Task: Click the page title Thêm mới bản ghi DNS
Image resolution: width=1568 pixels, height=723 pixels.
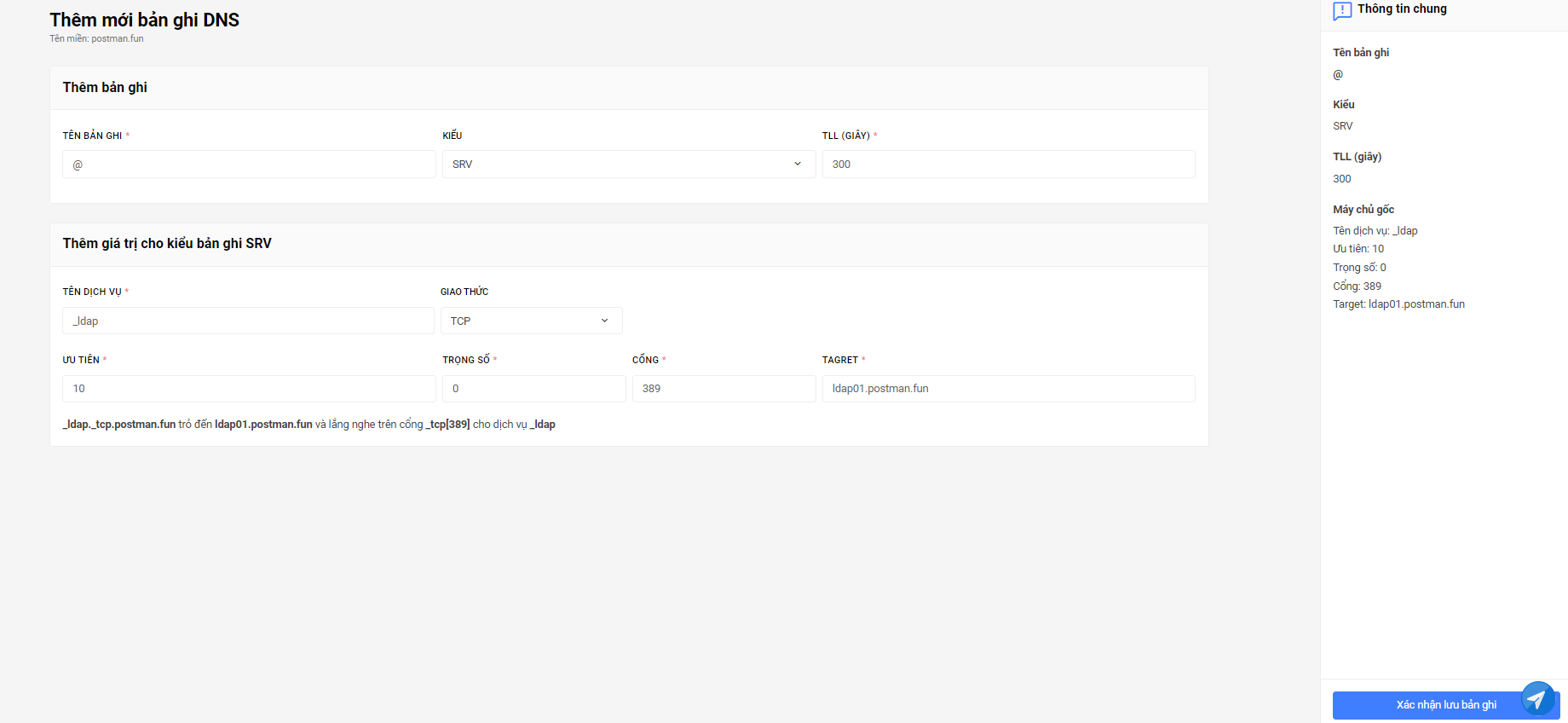Action: (x=144, y=20)
